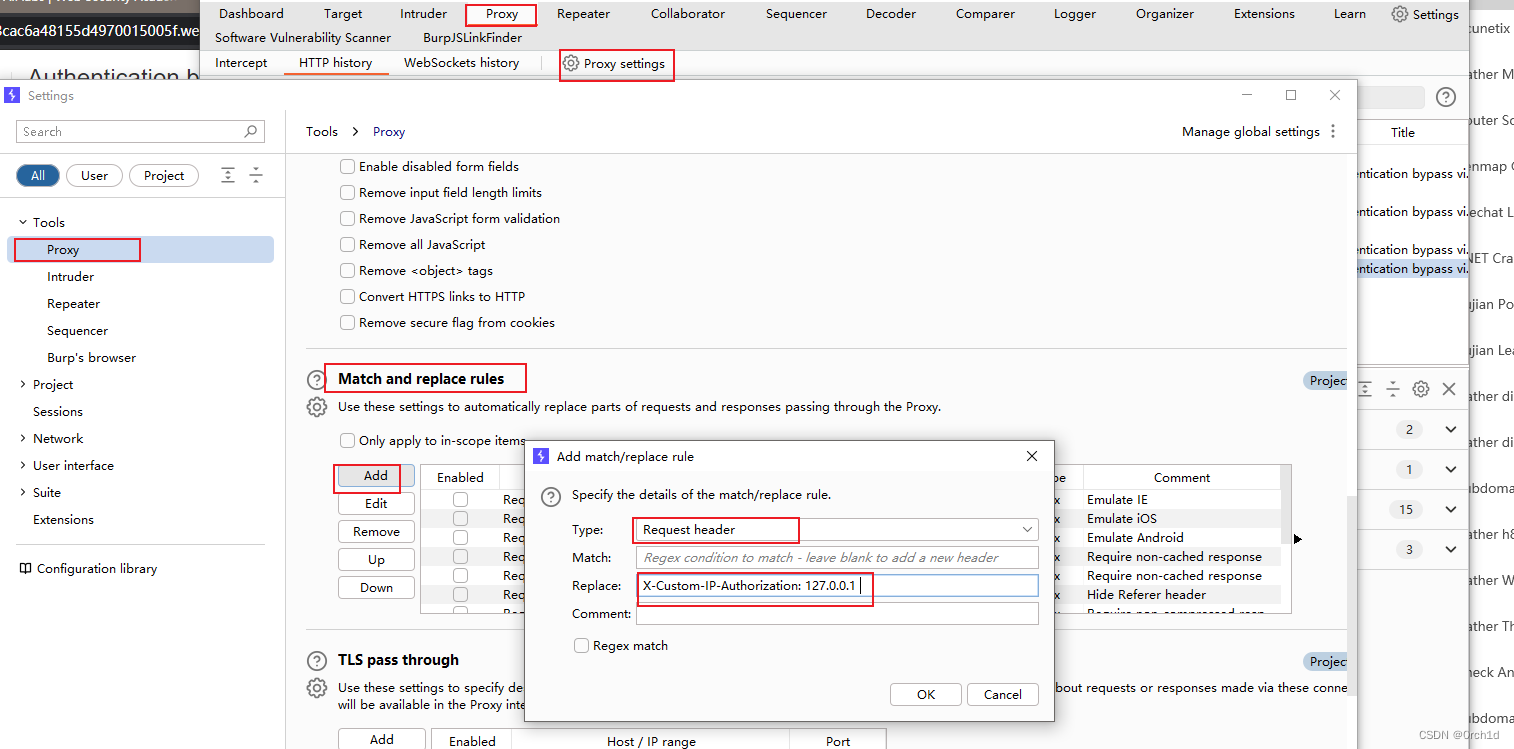
Task: Check Convert HTTPS links to HTTP
Action: click(348, 297)
